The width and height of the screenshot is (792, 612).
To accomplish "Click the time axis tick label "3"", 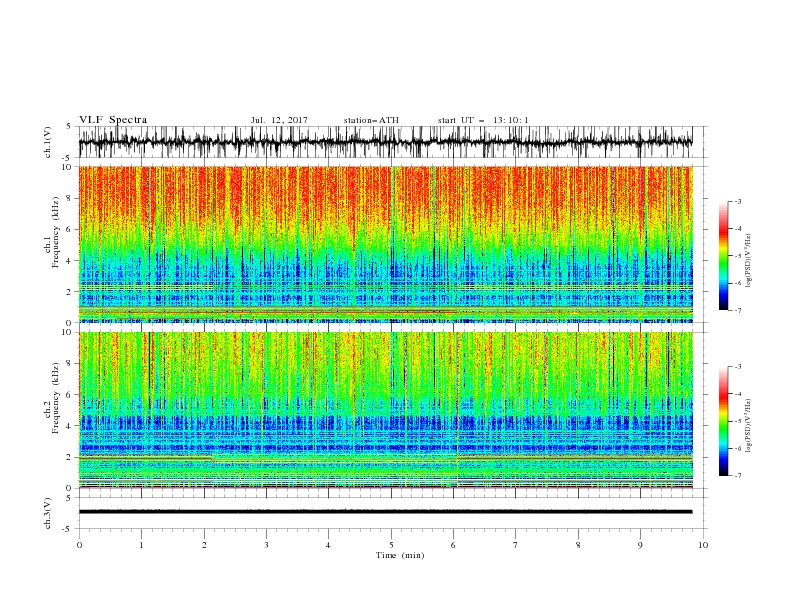I will pos(266,545).
